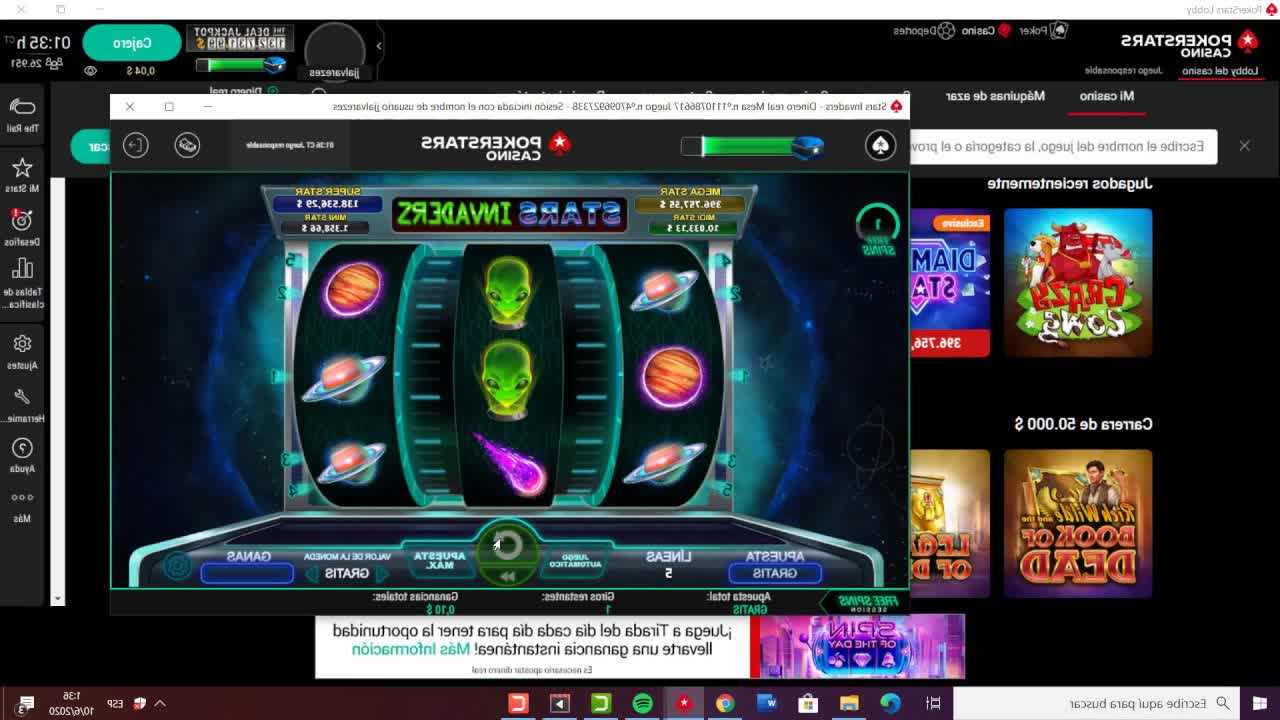Viewport: 1280px width, 720px height.
Task: Click the fast-forward turbo spin button
Action: coord(507,577)
